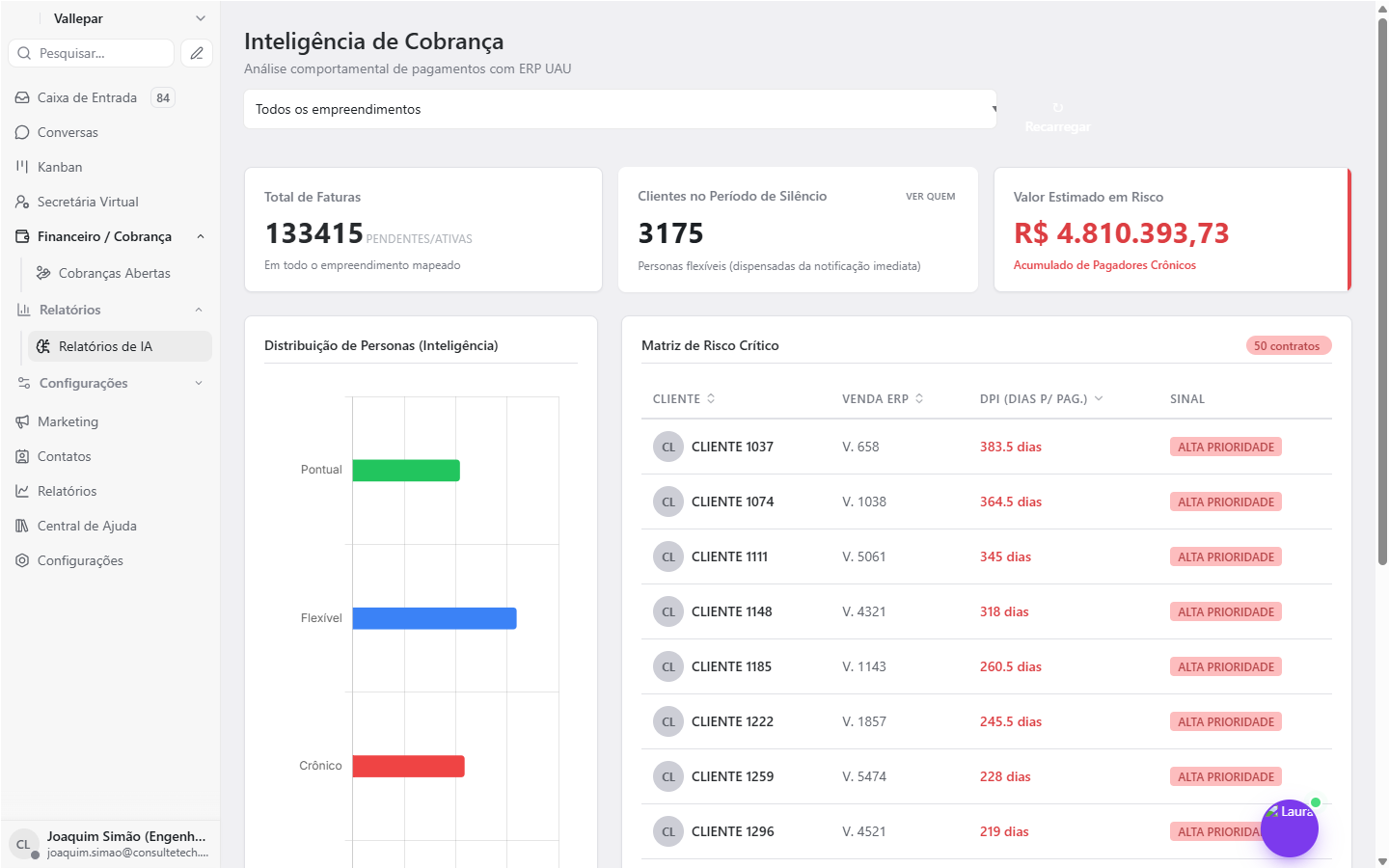Open Conversas chat bubble icon

tap(22, 132)
